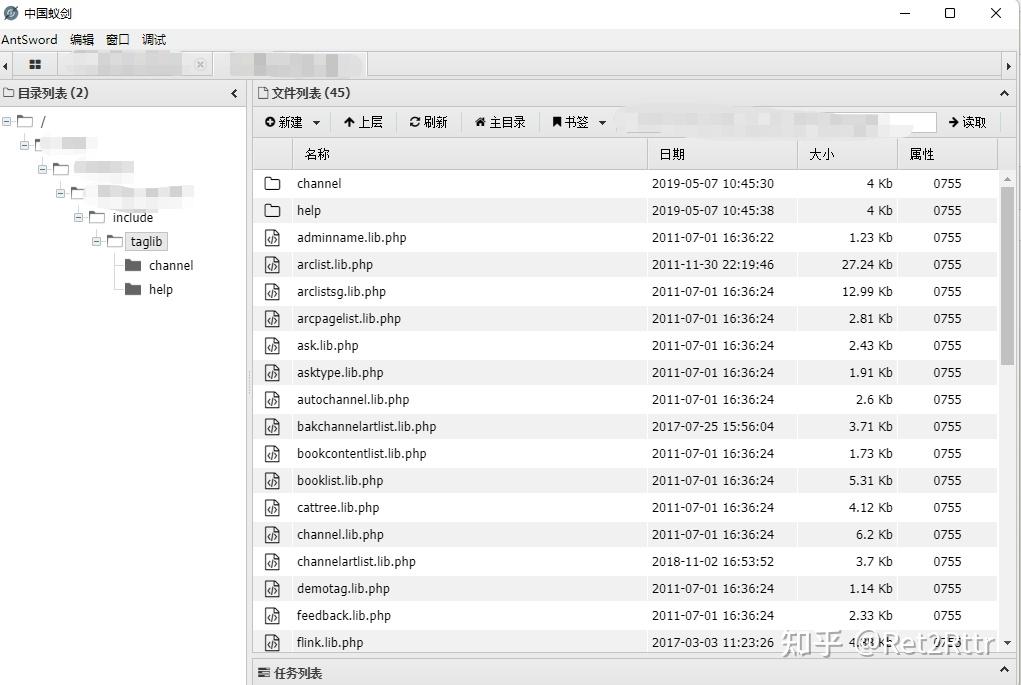Click the 读取 read button
The width and height of the screenshot is (1021, 685).
[x=969, y=121]
